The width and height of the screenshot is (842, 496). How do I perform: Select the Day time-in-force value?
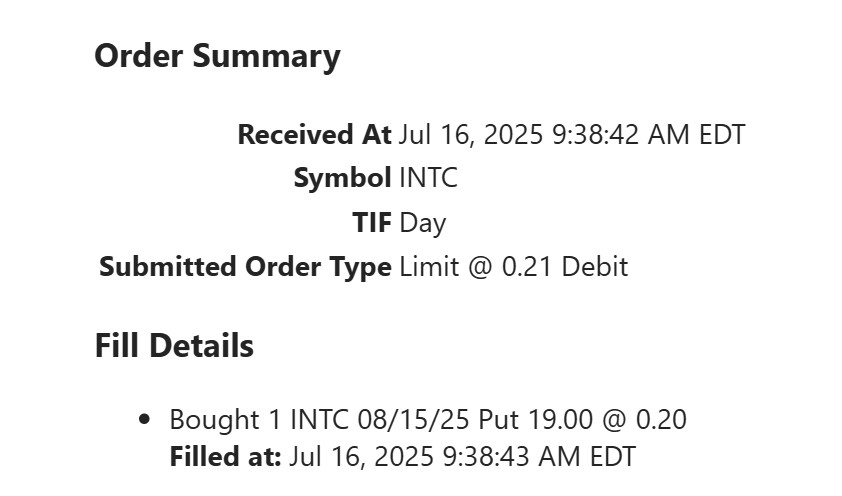tap(422, 223)
